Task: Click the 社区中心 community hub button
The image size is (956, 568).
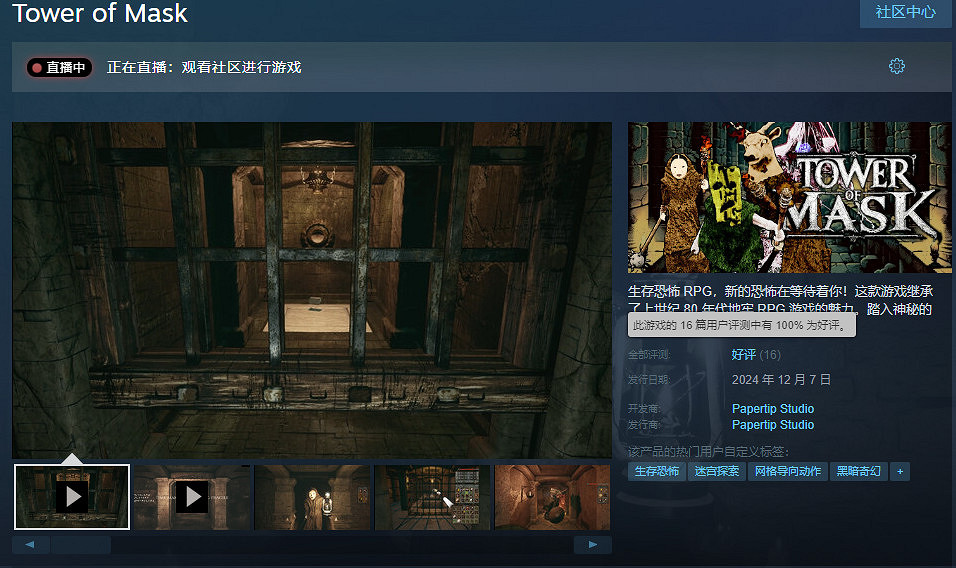Action: click(x=905, y=12)
